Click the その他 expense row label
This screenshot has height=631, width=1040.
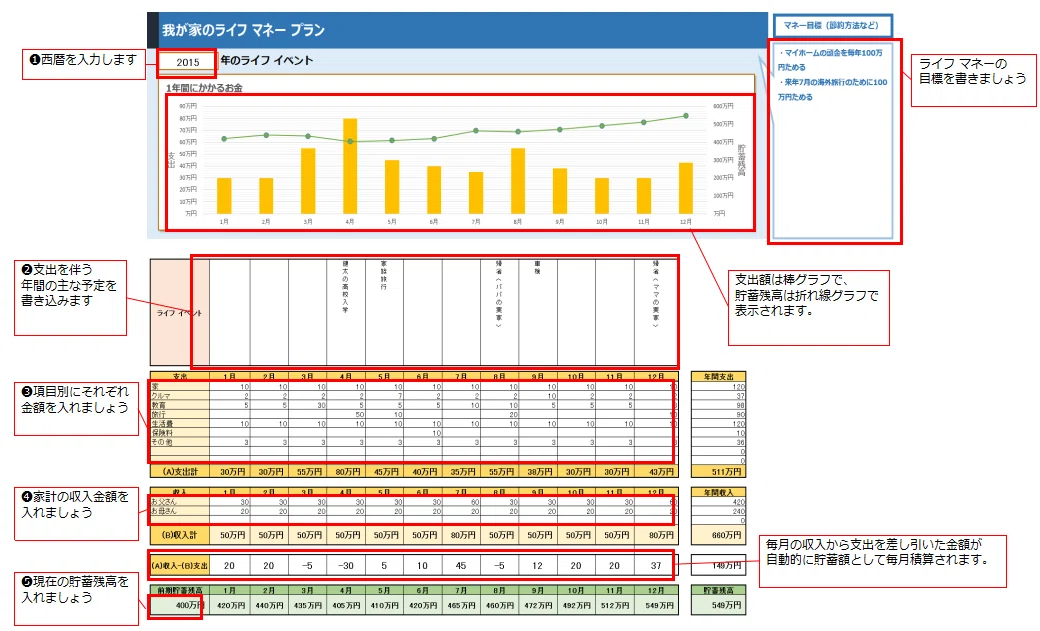[x=180, y=442]
